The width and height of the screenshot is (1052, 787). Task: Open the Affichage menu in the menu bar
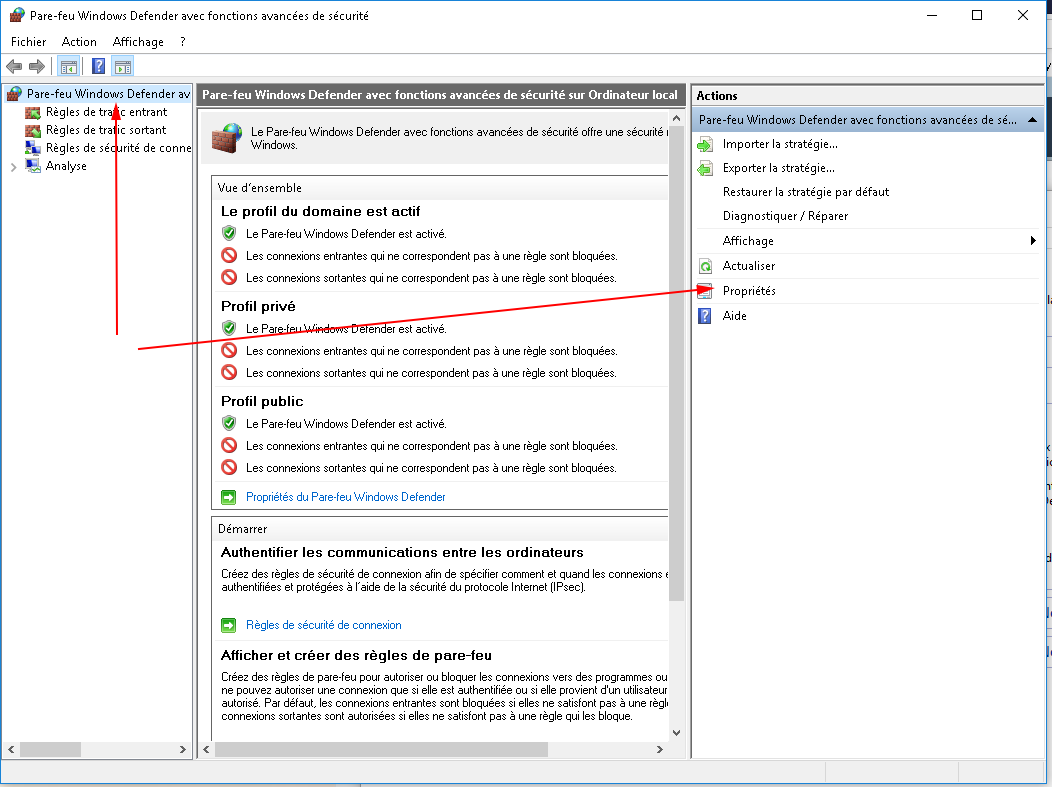(x=138, y=42)
